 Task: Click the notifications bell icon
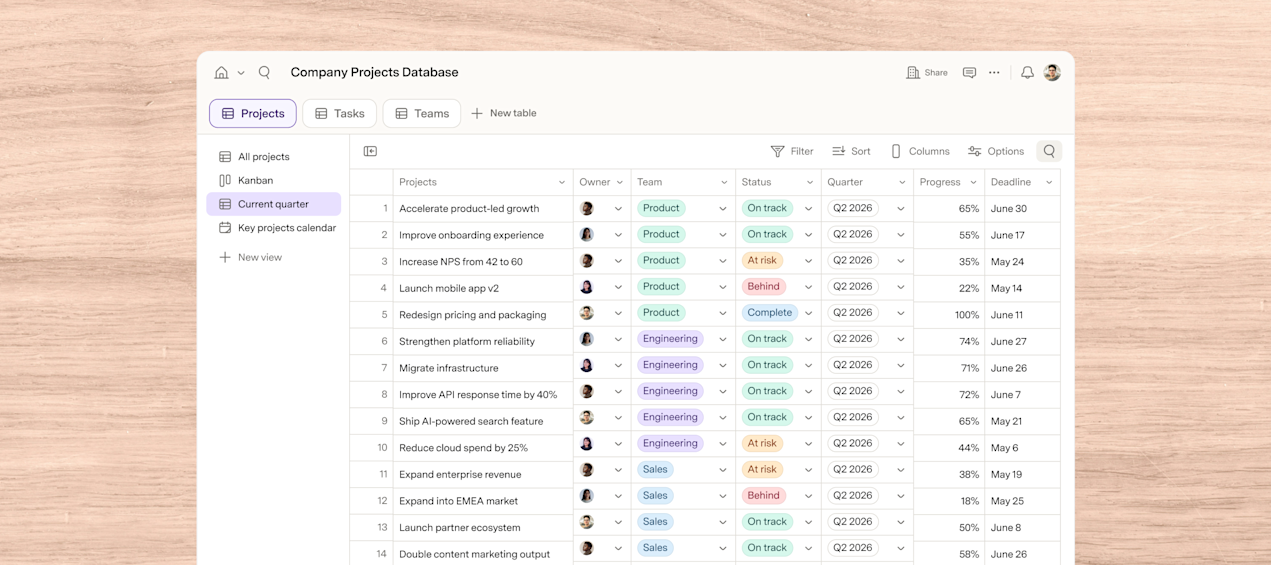click(x=1027, y=72)
